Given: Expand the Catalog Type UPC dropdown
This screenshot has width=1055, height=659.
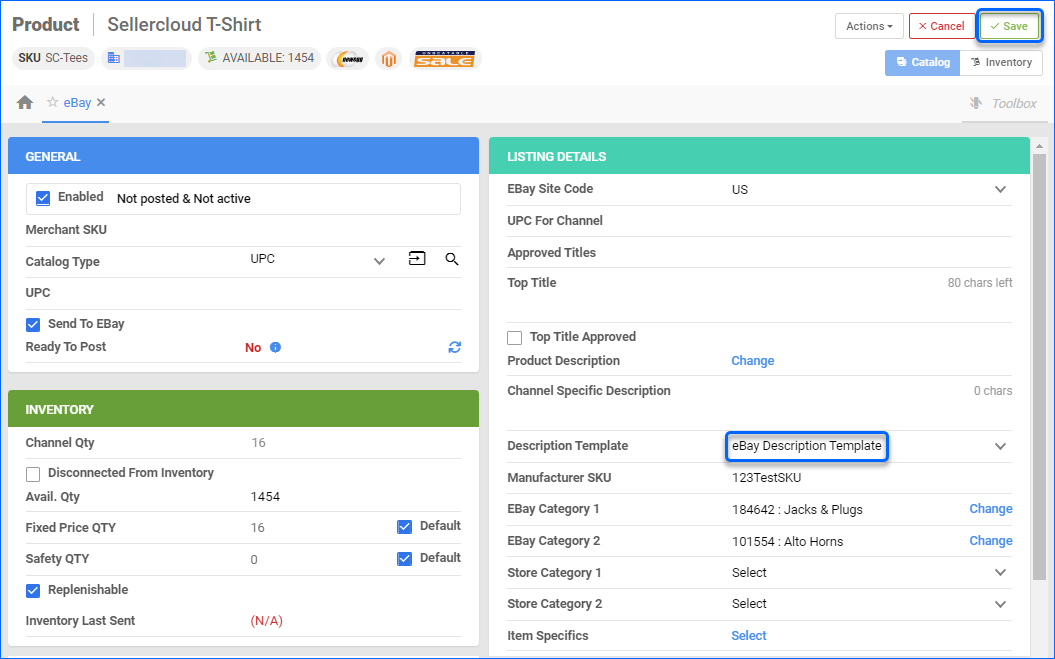Looking at the screenshot, I should tap(379, 261).
